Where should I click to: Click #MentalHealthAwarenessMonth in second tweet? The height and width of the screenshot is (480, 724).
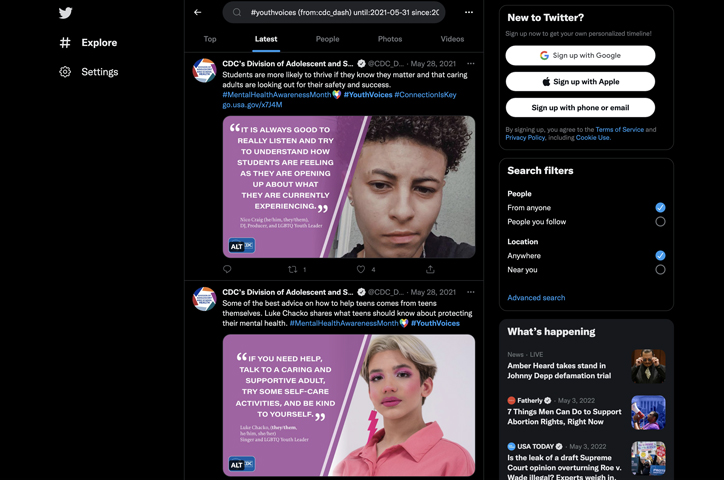[x=344, y=323]
